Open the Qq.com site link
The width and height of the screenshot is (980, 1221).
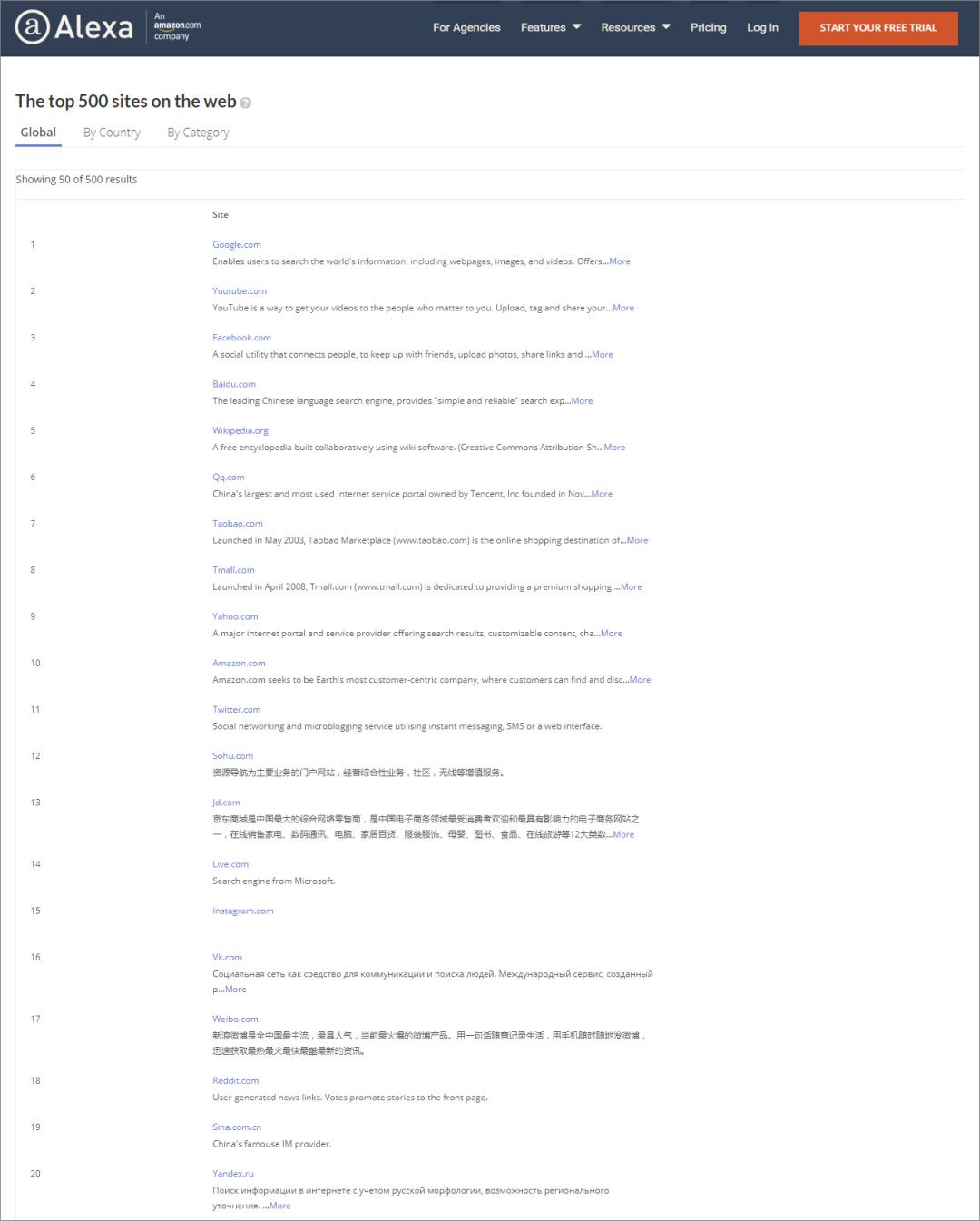click(229, 477)
